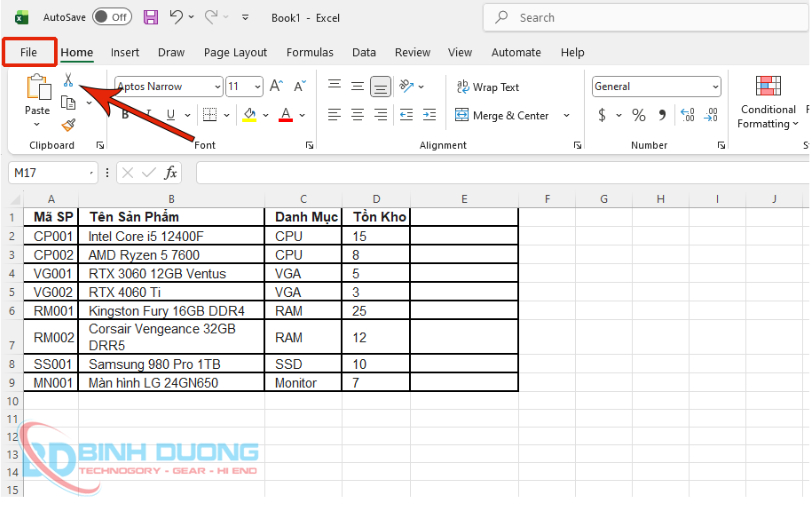Decrease font size
The image size is (811, 511).
300,86
